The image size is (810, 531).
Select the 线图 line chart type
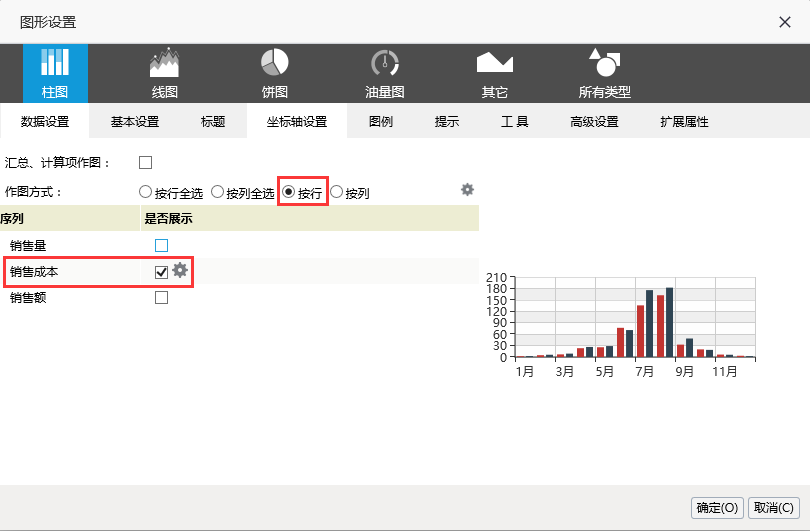click(165, 73)
